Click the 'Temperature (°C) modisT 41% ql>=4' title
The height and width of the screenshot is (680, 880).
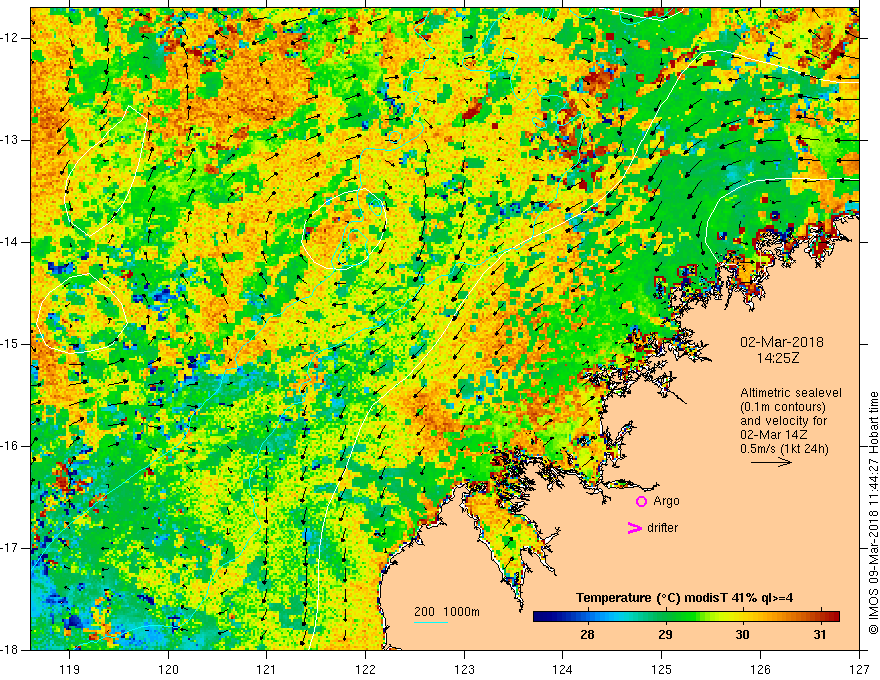coord(685,598)
